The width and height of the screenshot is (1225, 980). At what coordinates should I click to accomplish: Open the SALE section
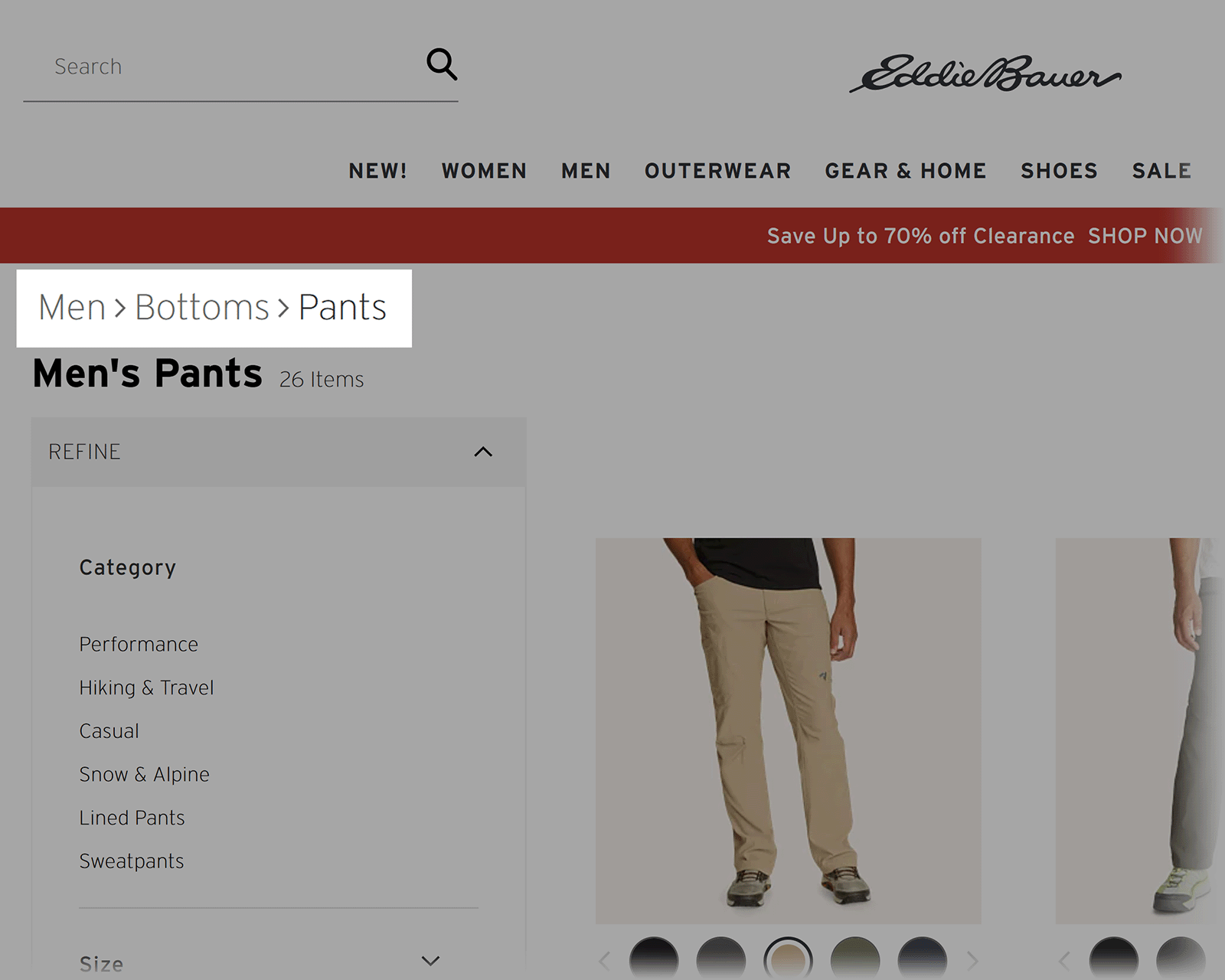click(x=1161, y=171)
